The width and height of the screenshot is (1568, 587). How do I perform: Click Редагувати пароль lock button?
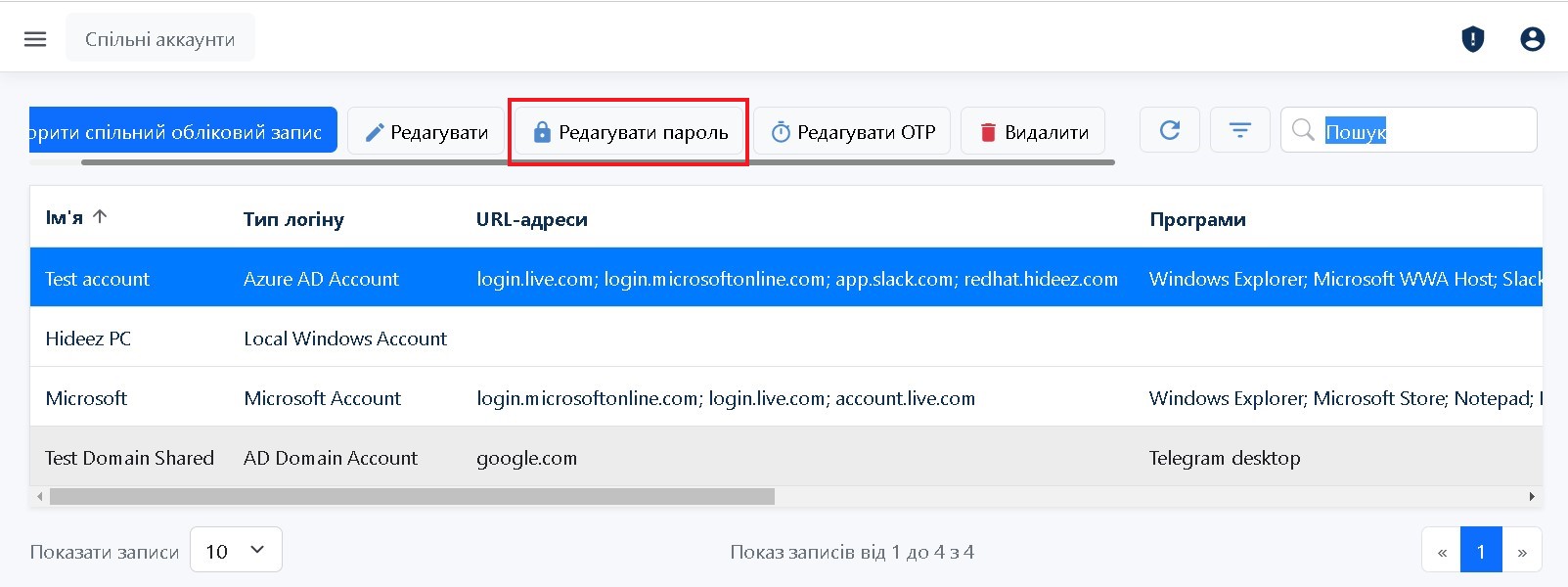click(x=629, y=132)
